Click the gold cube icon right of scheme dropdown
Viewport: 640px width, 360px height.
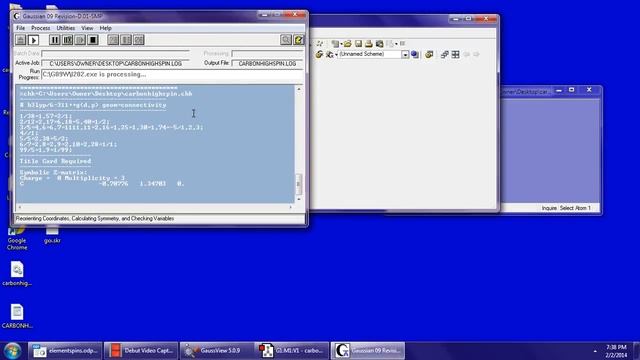point(429,54)
